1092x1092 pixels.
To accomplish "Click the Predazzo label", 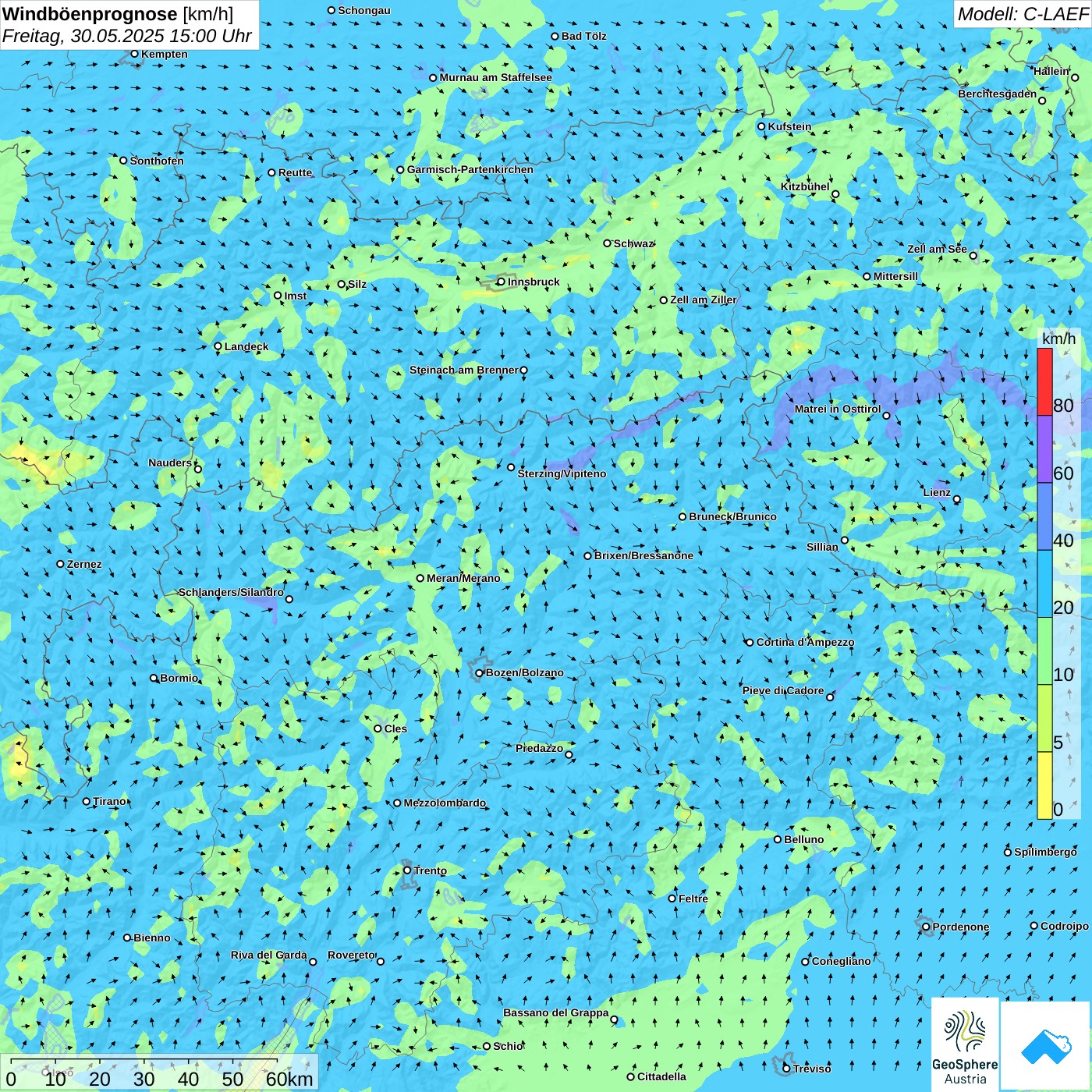I will click(x=539, y=748).
